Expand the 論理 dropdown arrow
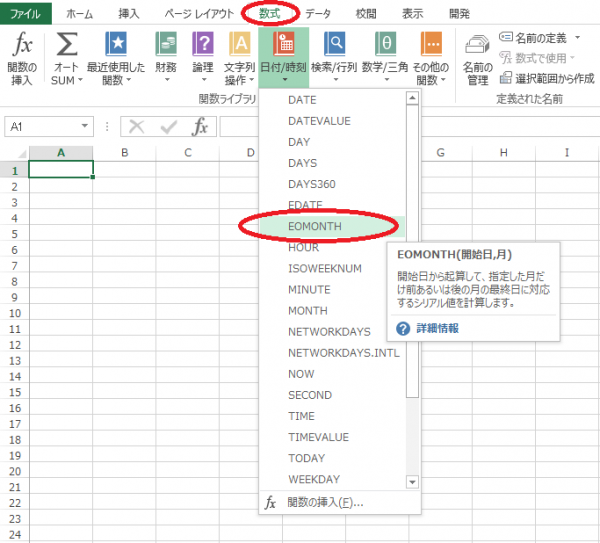Viewport: 600px width, 543px height. point(204,80)
